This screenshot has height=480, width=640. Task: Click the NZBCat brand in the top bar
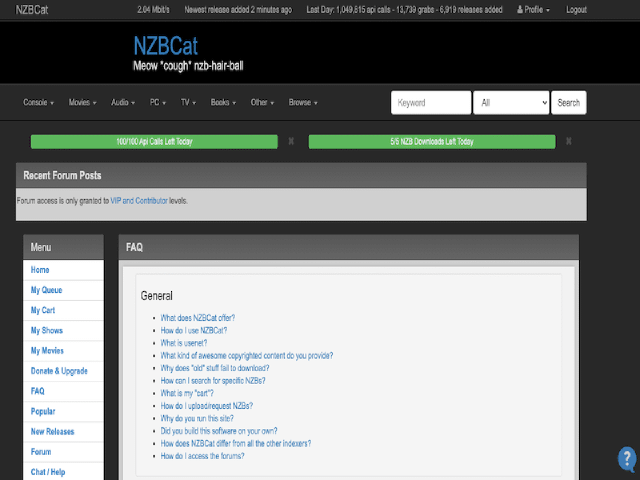32,9
